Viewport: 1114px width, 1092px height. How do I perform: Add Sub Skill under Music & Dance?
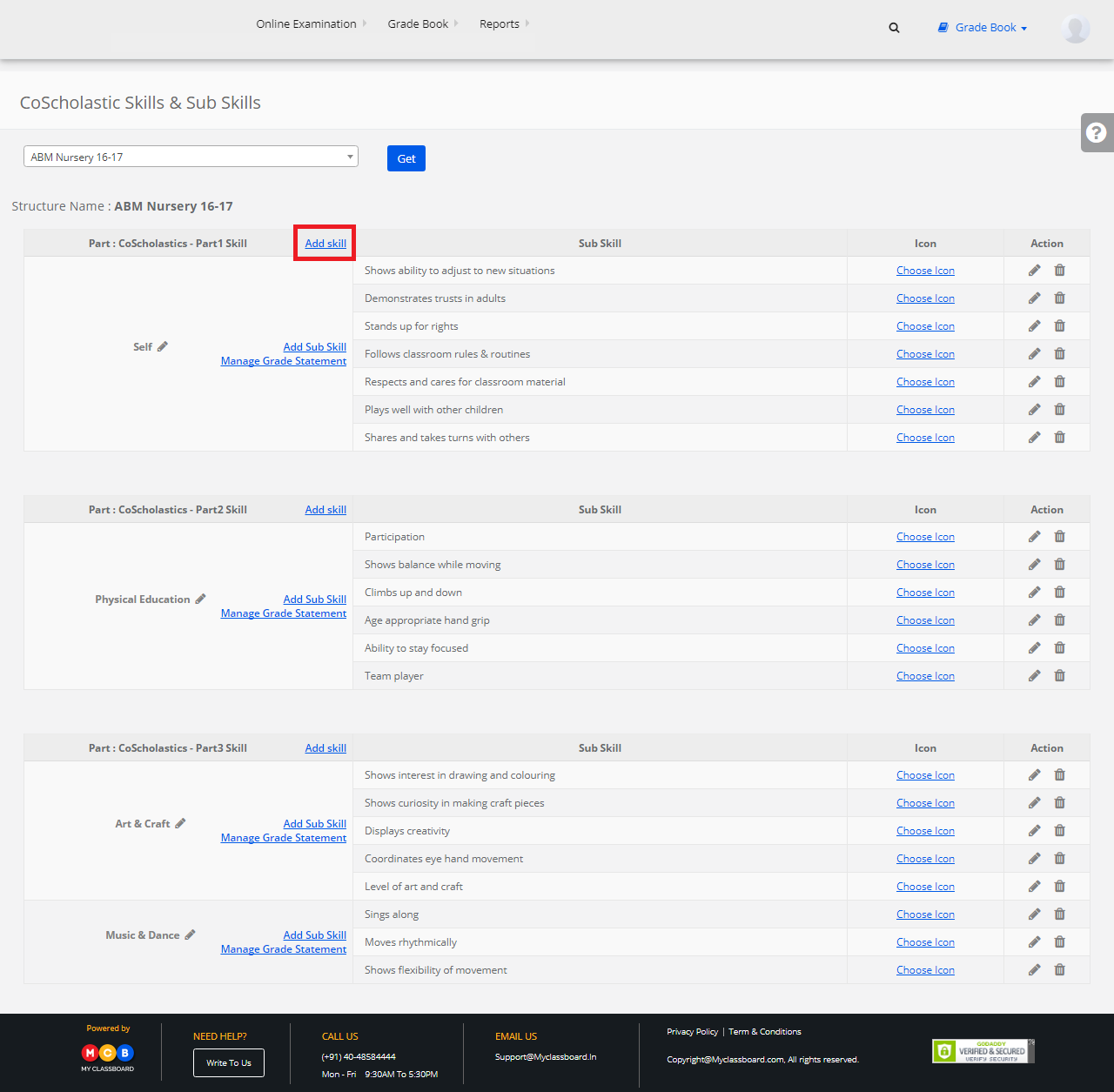tap(315, 935)
